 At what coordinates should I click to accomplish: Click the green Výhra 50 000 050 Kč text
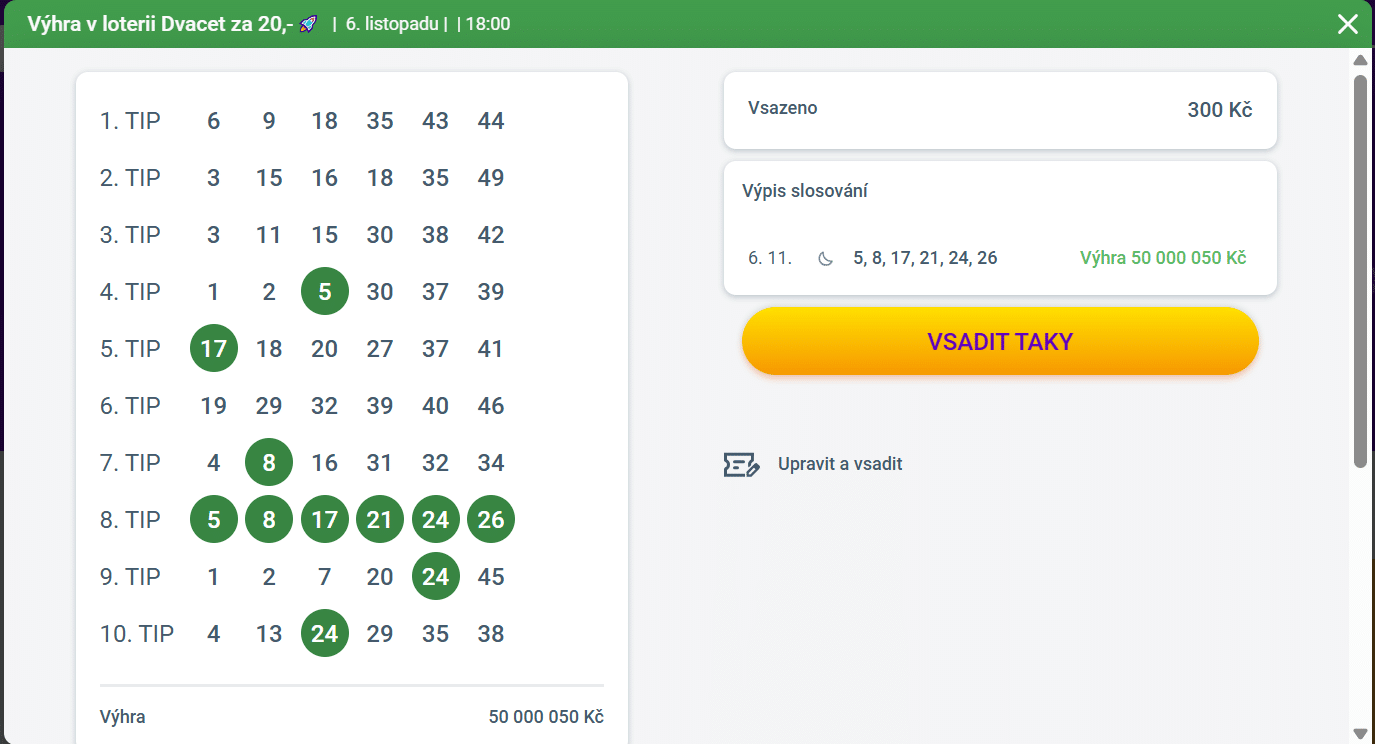tap(1163, 258)
